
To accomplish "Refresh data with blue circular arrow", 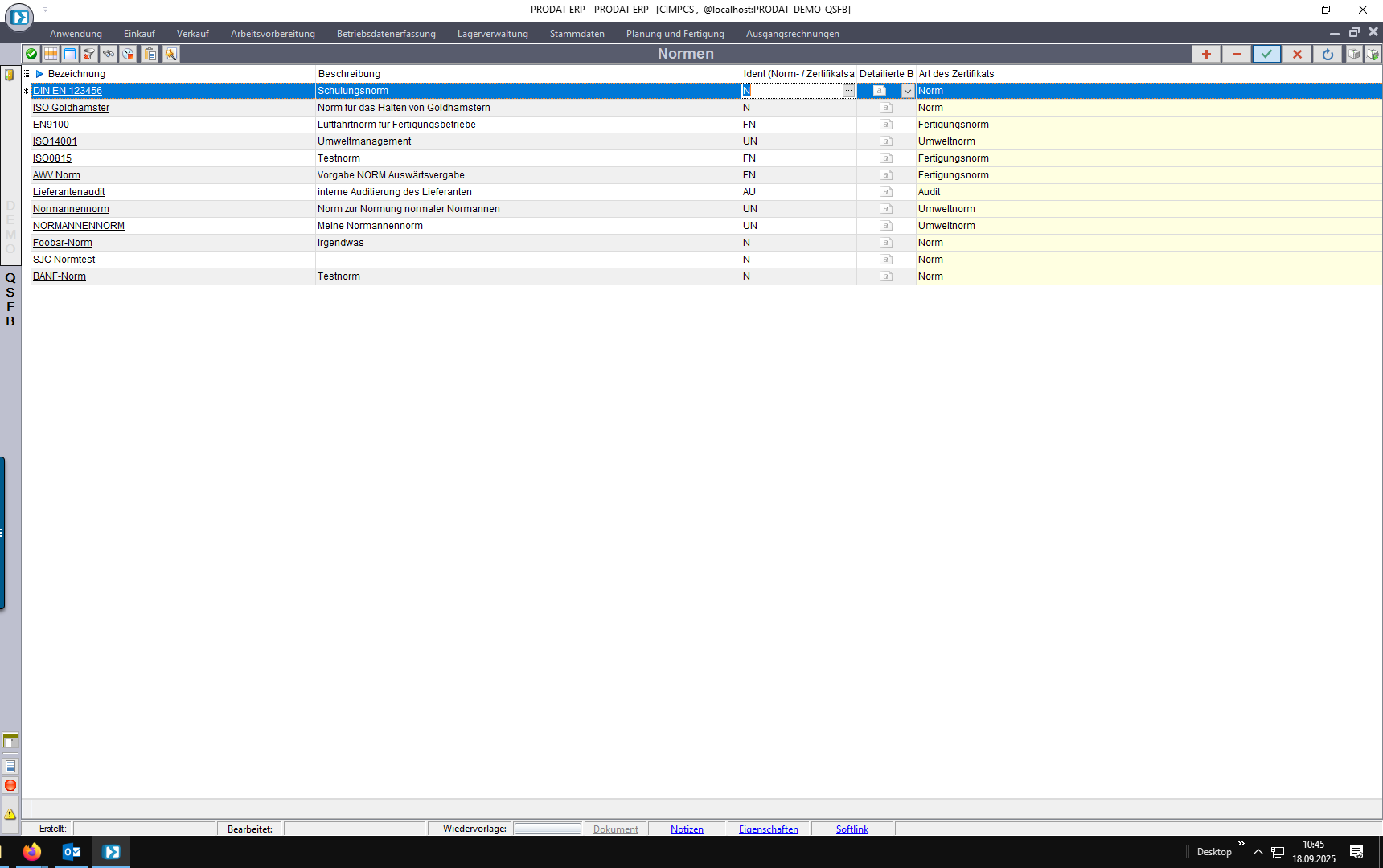I will click(1328, 54).
